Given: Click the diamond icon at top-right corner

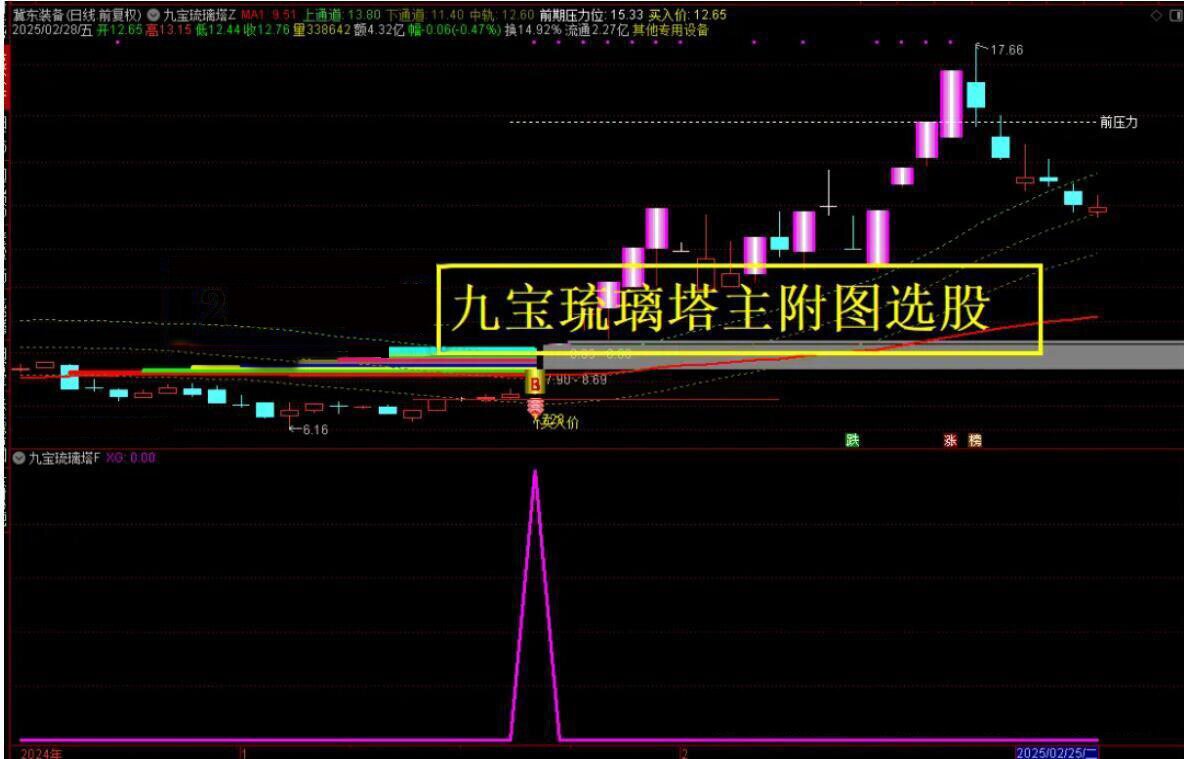Looking at the screenshot, I should (1156, 15).
